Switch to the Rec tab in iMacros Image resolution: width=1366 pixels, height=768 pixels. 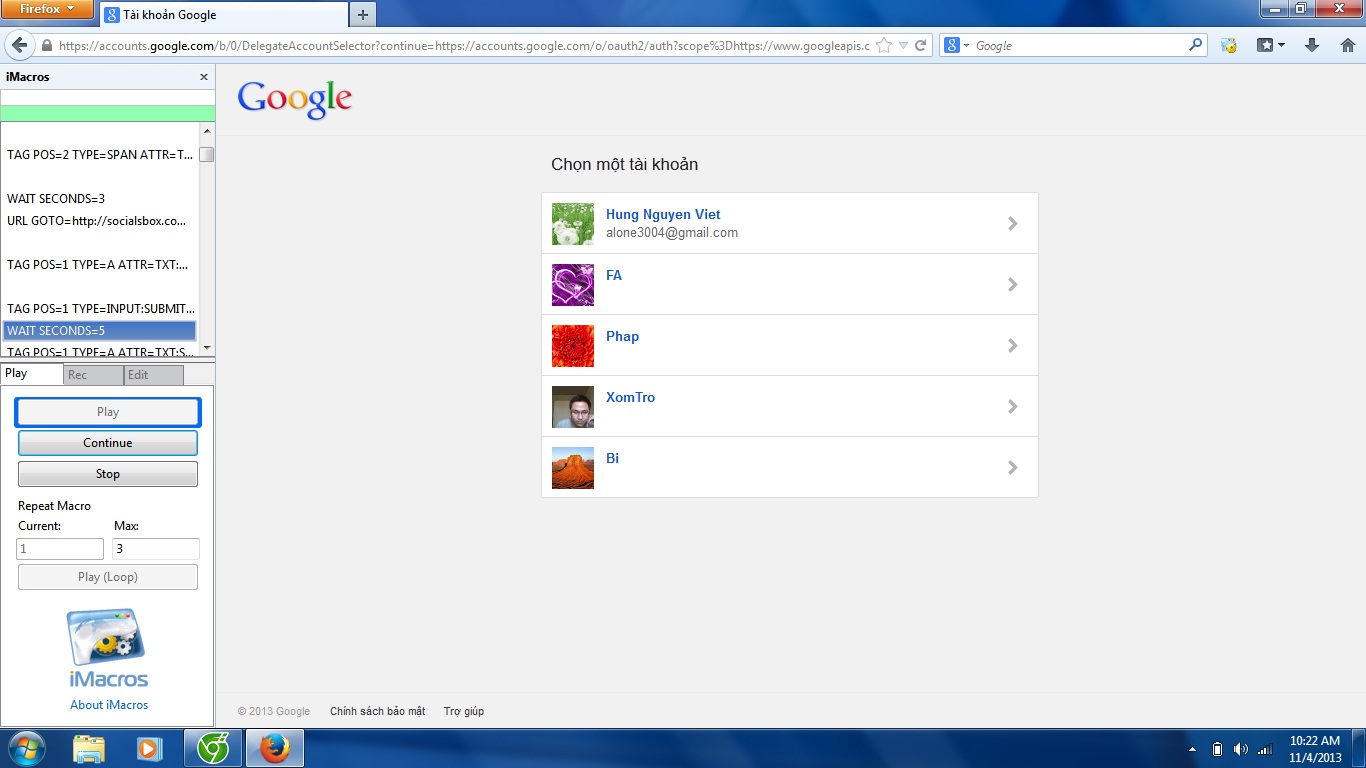click(93, 375)
